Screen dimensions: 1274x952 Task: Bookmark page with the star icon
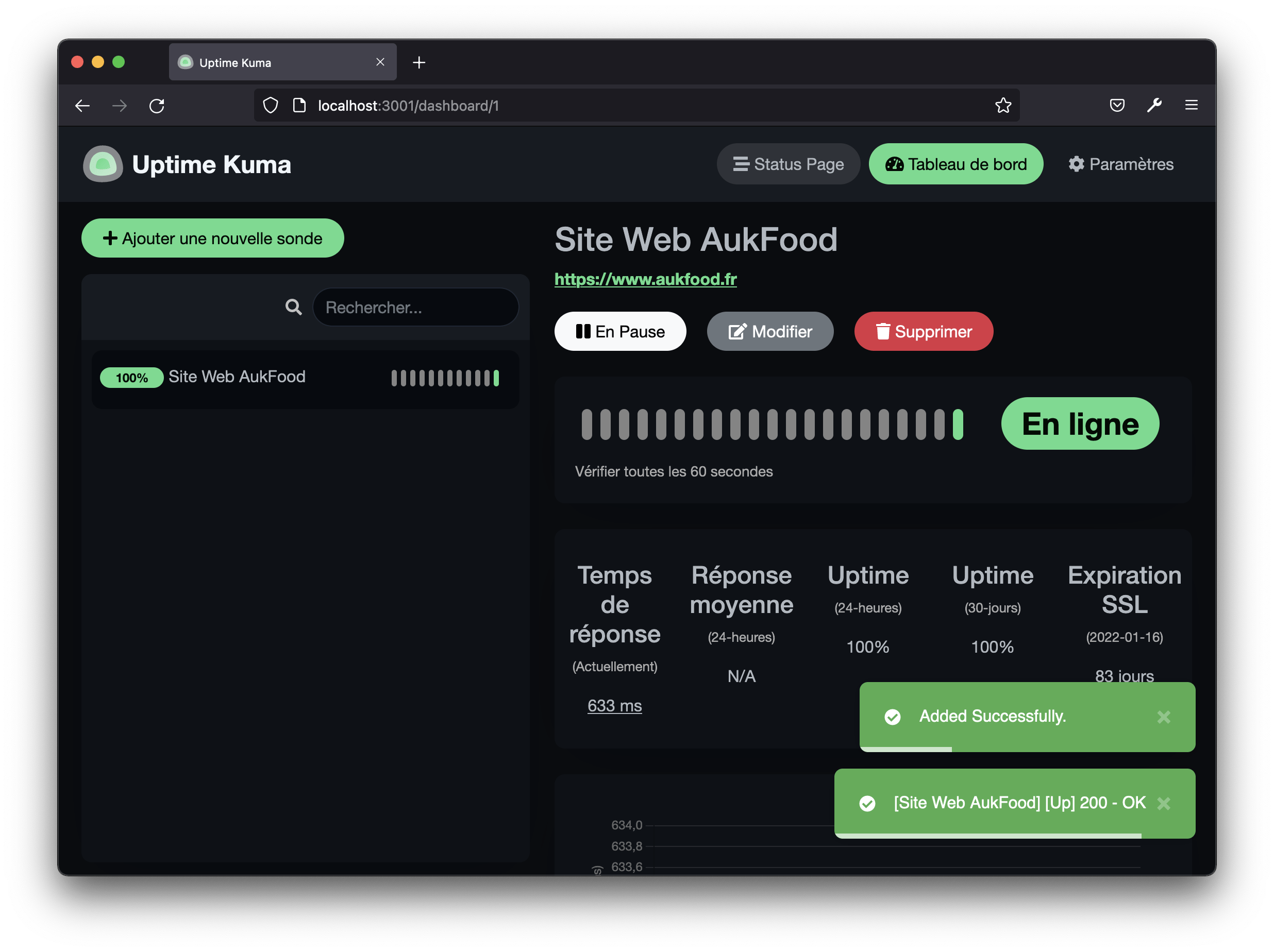pos(1003,105)
